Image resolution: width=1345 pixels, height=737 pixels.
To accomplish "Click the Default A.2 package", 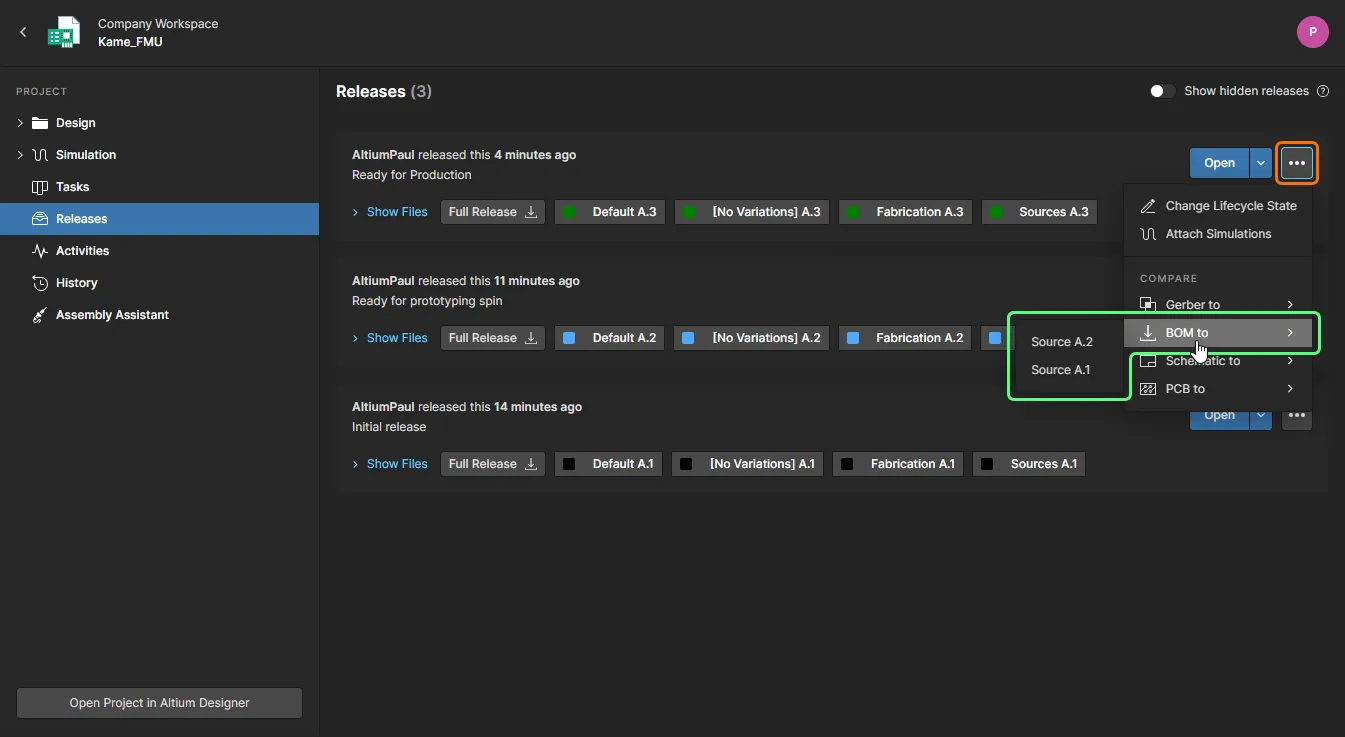I will coord(610,338).
